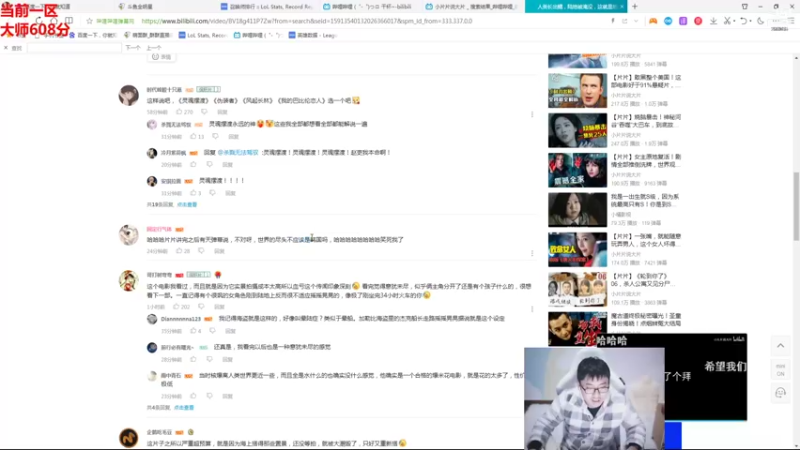Click the favorite star in the address bar

pyautogui.click(x=89, y=21)
